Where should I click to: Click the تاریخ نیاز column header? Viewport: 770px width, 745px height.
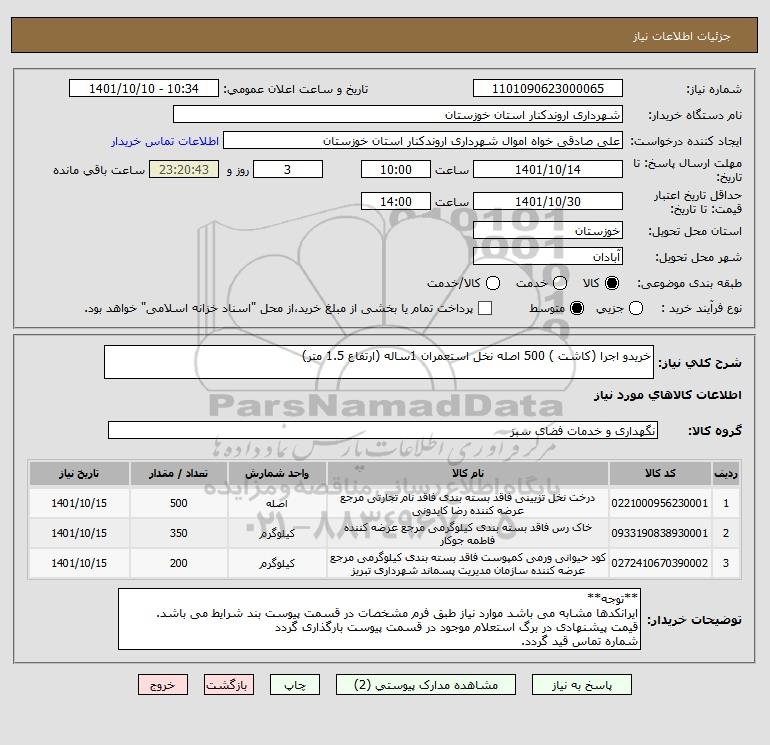point(79,473)
